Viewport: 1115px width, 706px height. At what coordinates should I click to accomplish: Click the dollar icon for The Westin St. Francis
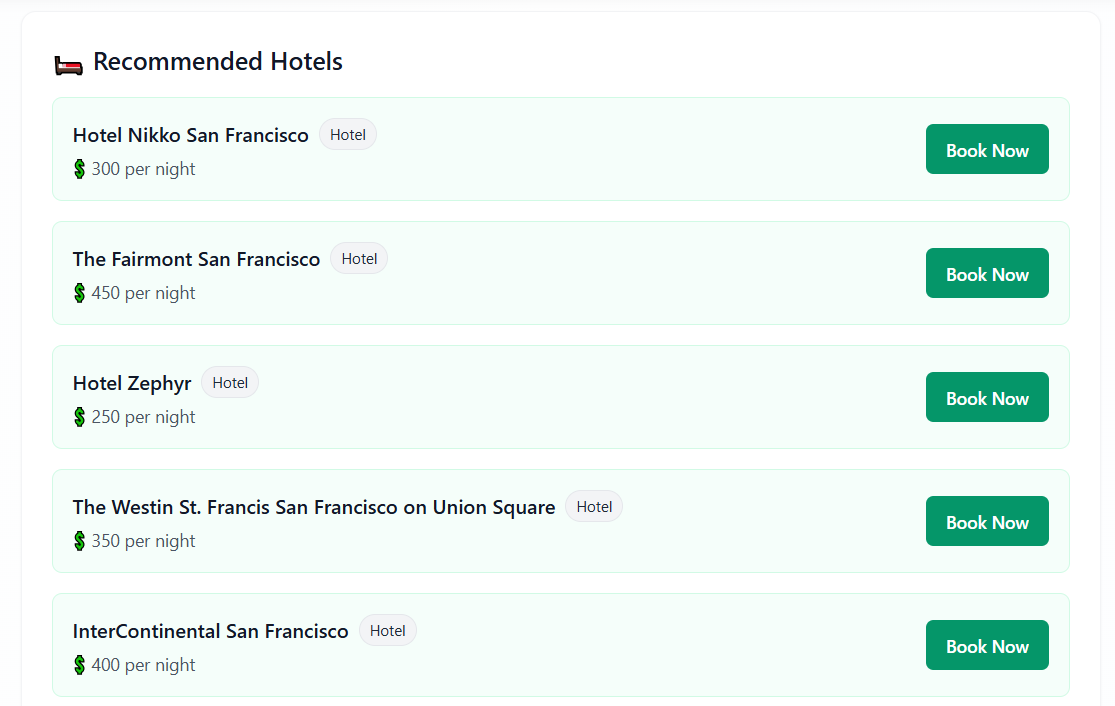pyautogui.click(x=80, y=541)
